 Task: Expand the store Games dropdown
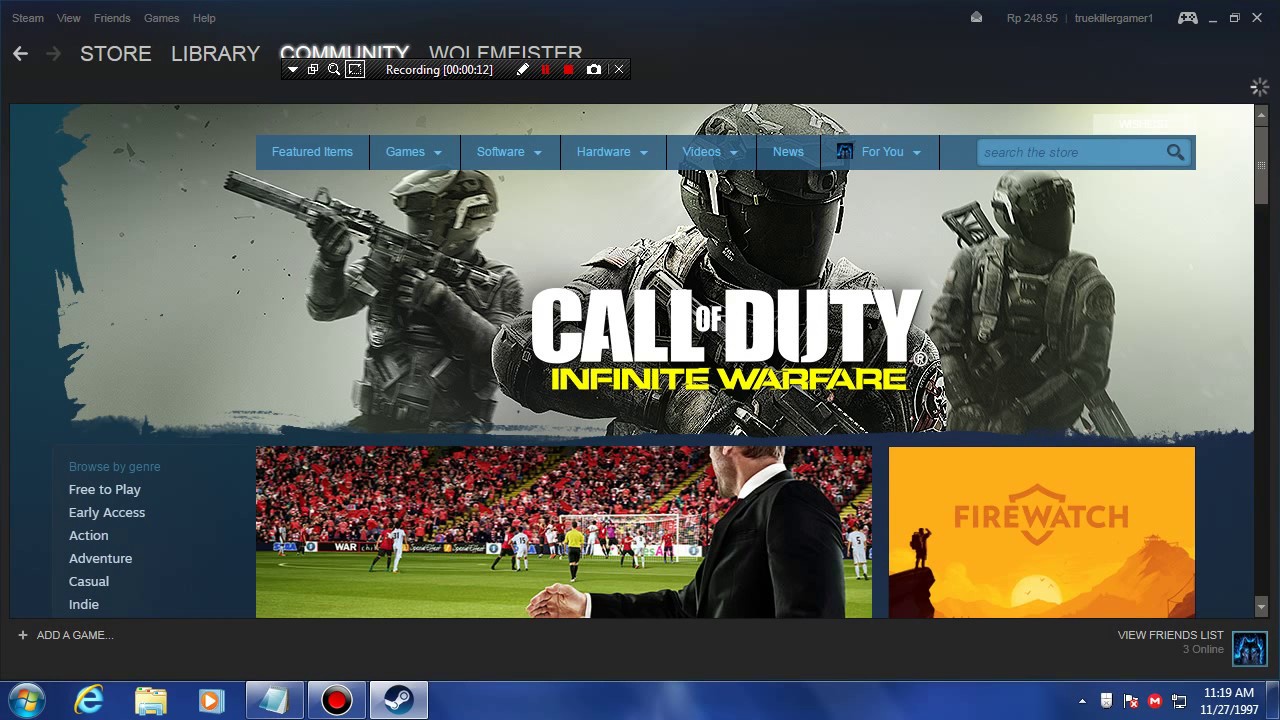click(413, 152)
